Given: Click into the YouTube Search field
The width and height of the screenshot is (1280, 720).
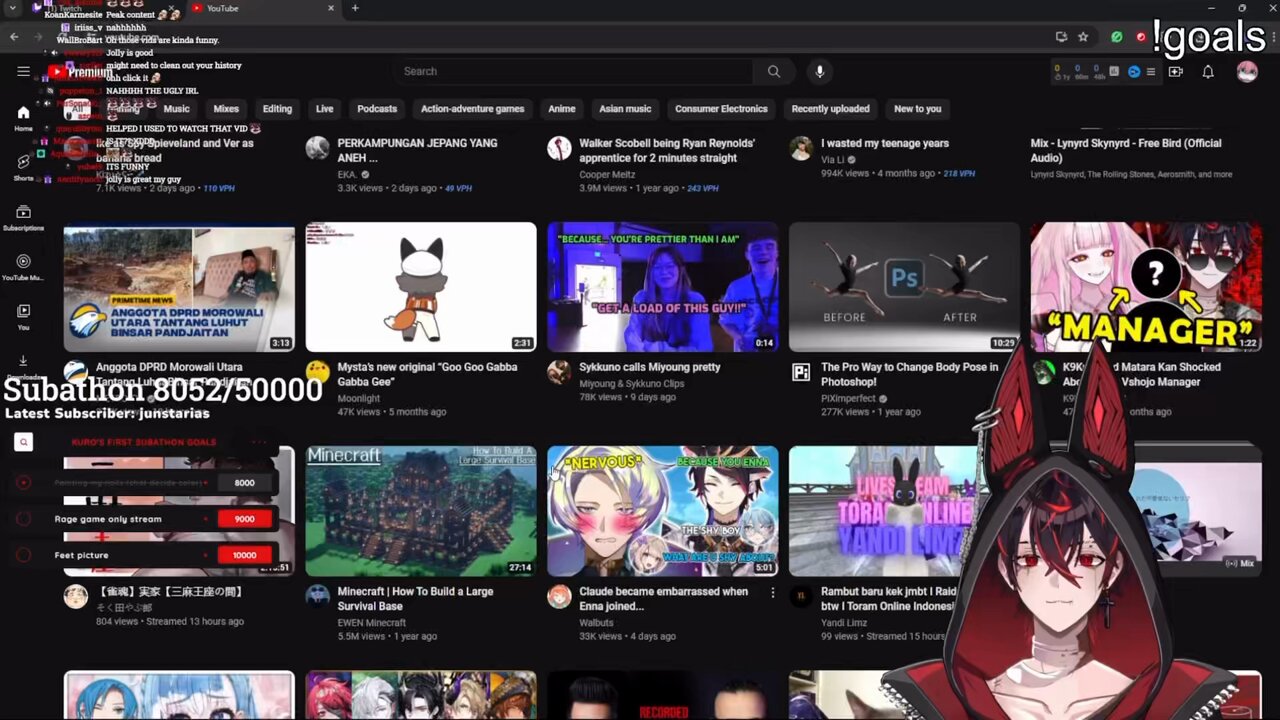Looking at the screenshot, I should click(x=575, y=71).
